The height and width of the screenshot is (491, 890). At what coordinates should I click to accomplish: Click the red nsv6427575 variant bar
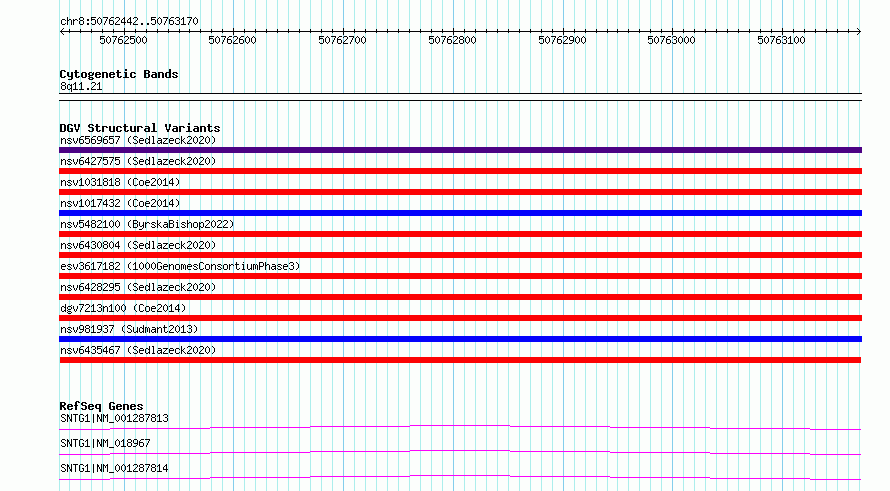tap(460, 171)
